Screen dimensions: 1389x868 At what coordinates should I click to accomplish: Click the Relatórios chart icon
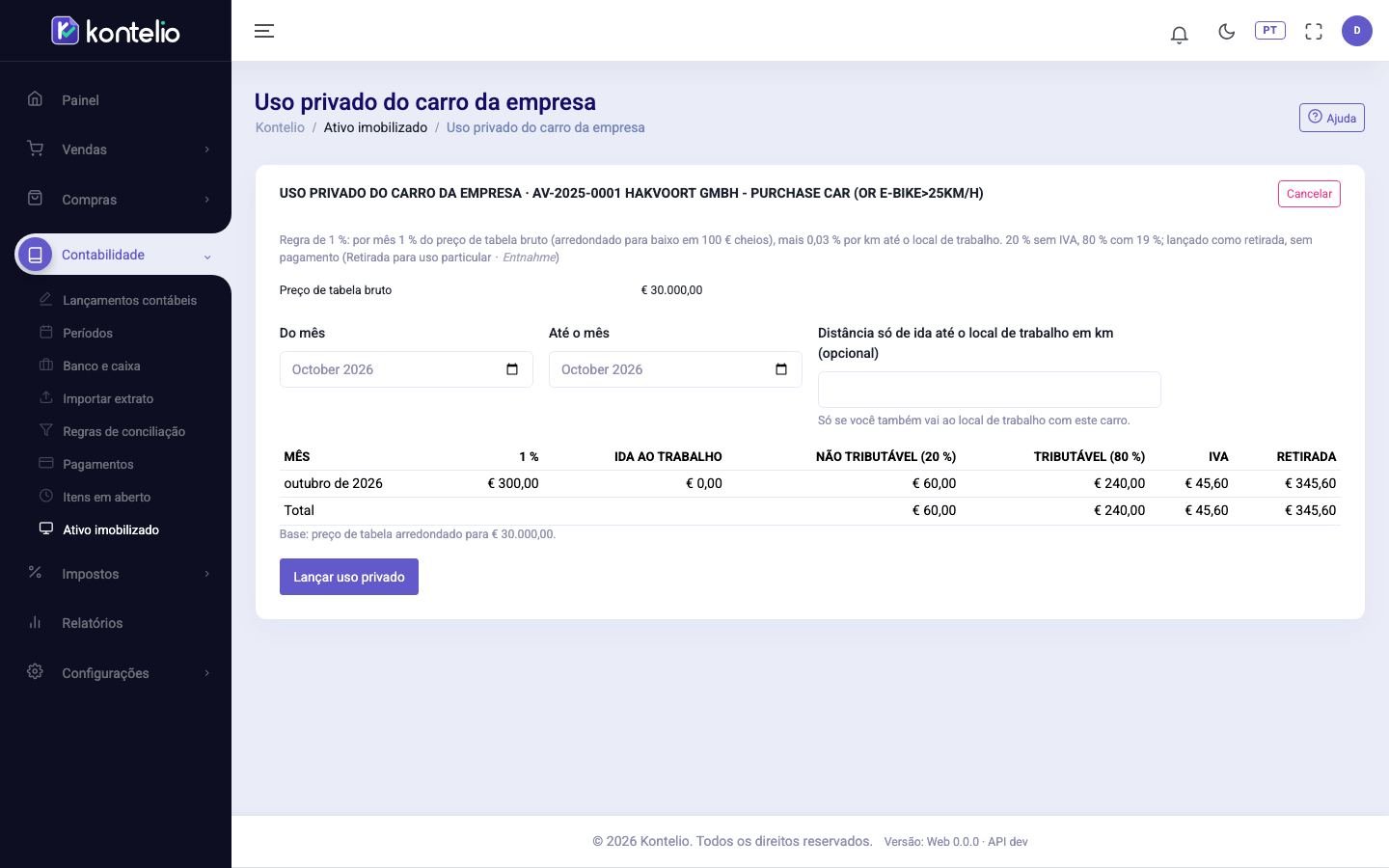[x=36, y=622]
